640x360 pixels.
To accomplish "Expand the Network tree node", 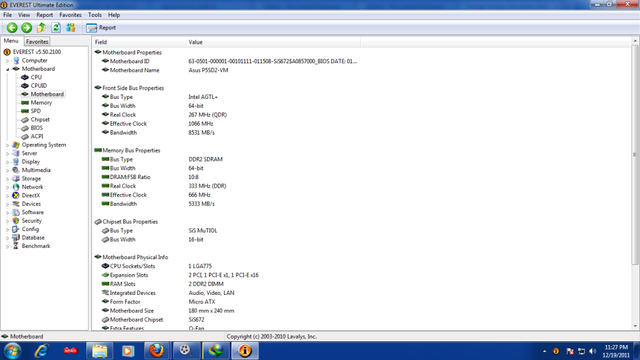I will pos(7,187).
